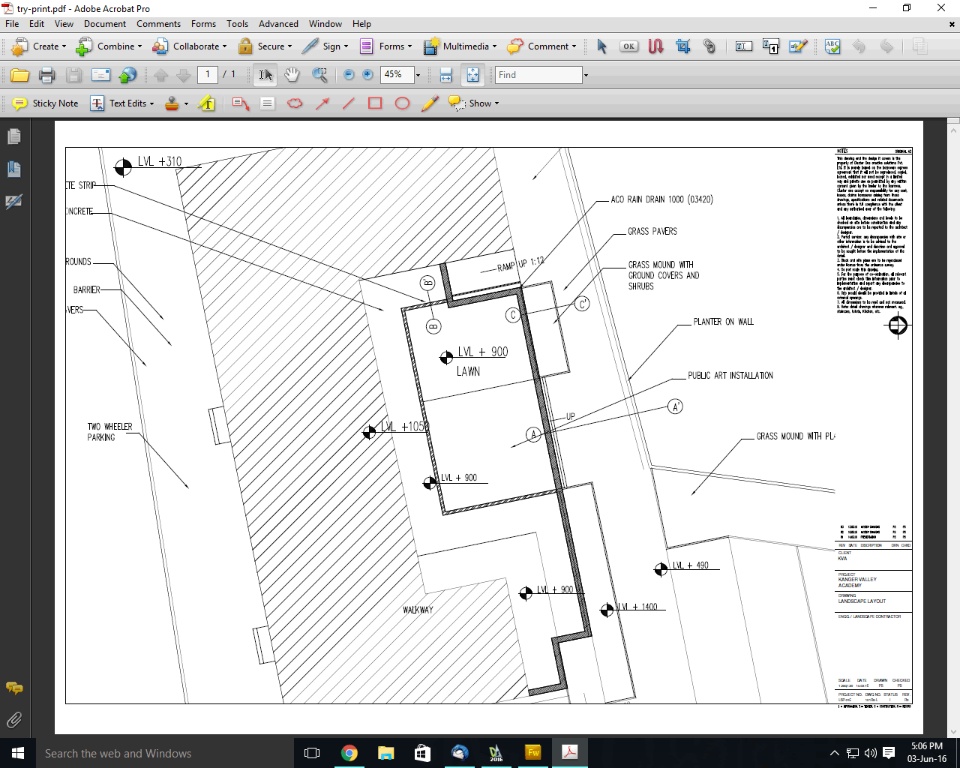Viewport: 960px width, 768px height.
Task: Select the Highlight Text tool
Action: point(207,104)
